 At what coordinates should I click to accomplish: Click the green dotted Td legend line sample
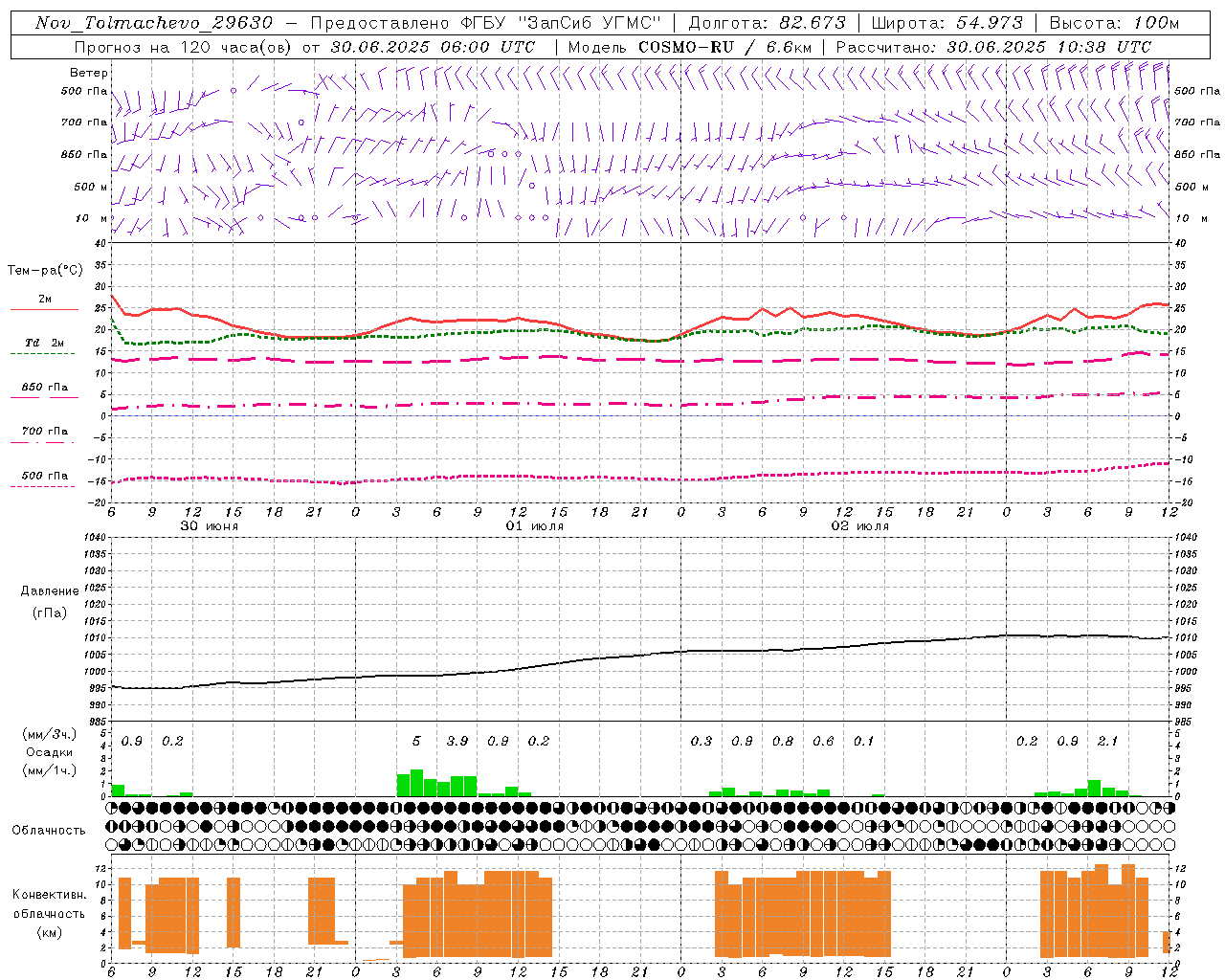[x=42, y=353]
